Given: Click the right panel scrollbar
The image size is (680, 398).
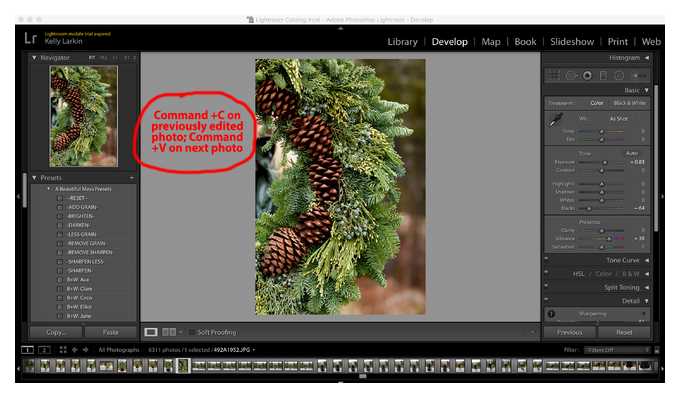Looking at the screenshot, I should coord(656,158).
